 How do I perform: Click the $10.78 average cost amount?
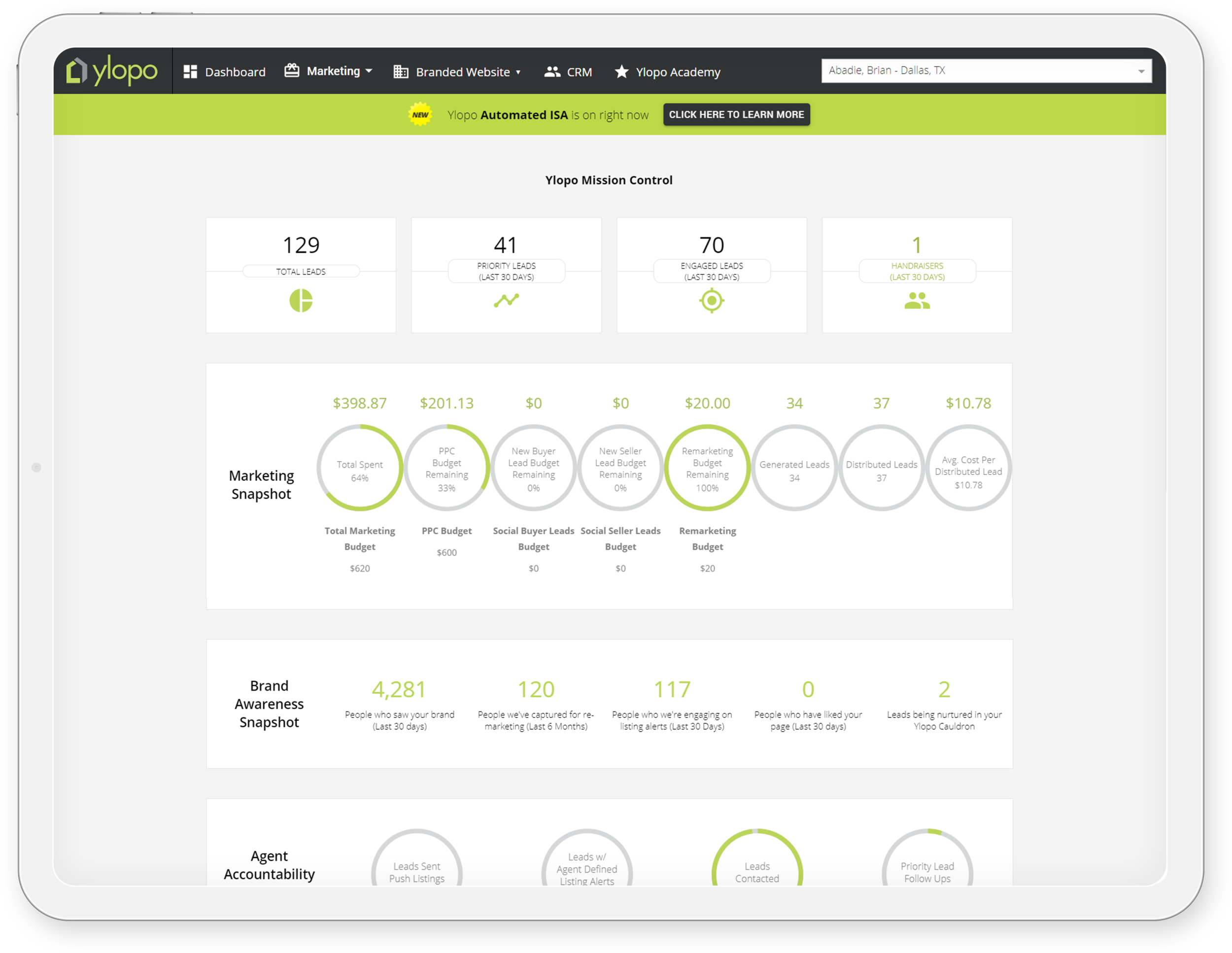(x=968, y=403)
